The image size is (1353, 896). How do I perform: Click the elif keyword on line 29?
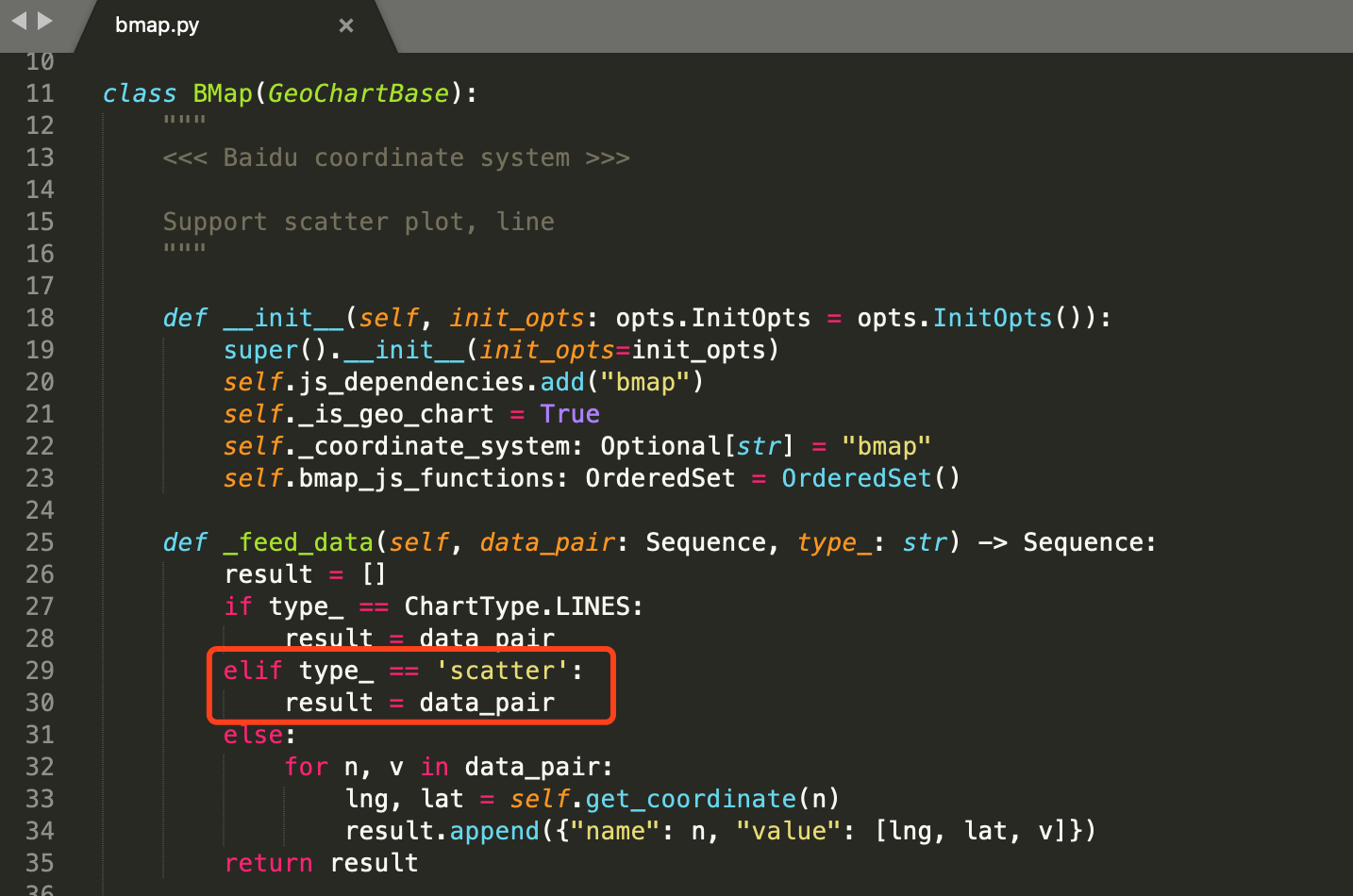tap(253, 671)
